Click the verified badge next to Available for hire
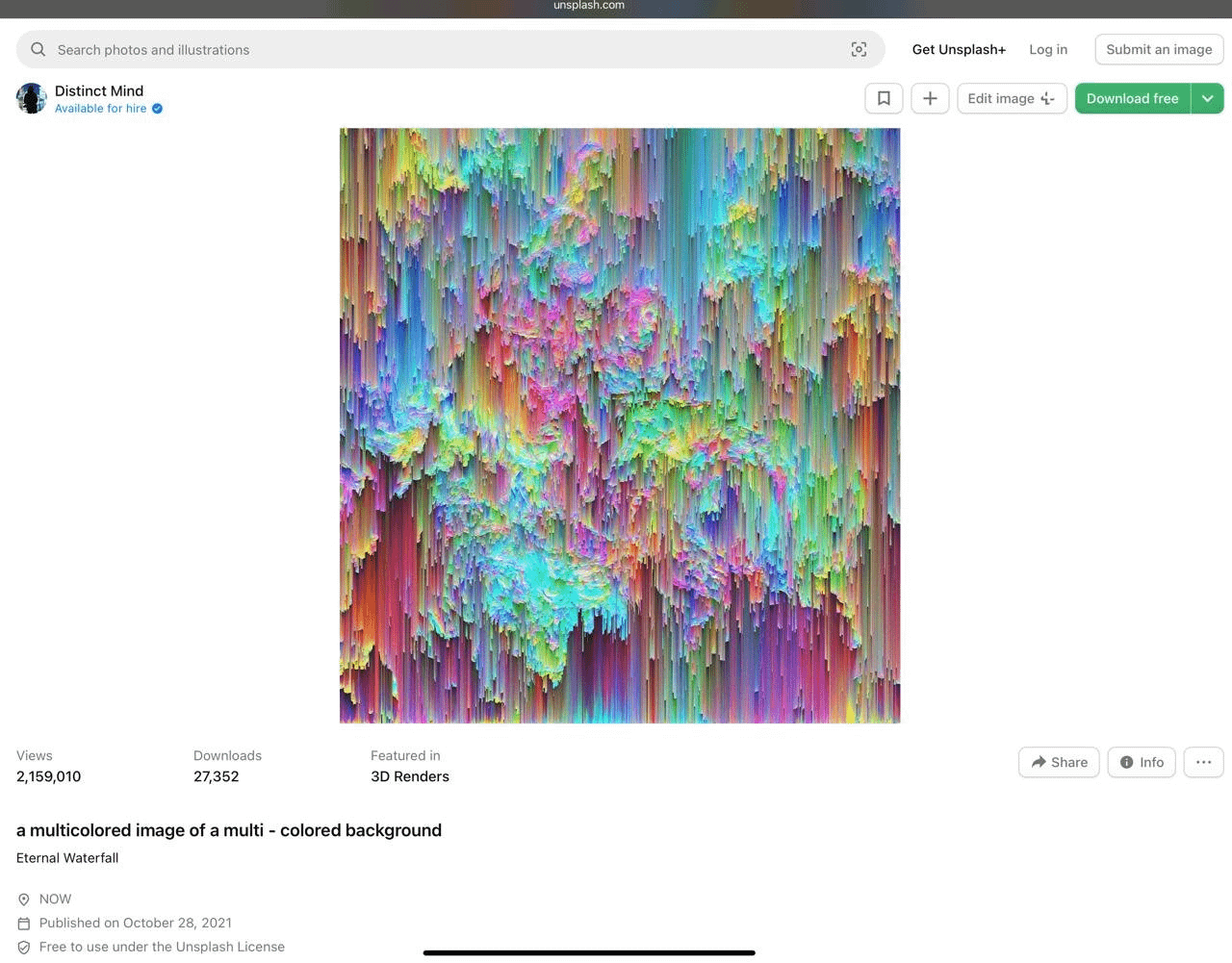This screenshot has width=1232, height=963. coord(157,109)
